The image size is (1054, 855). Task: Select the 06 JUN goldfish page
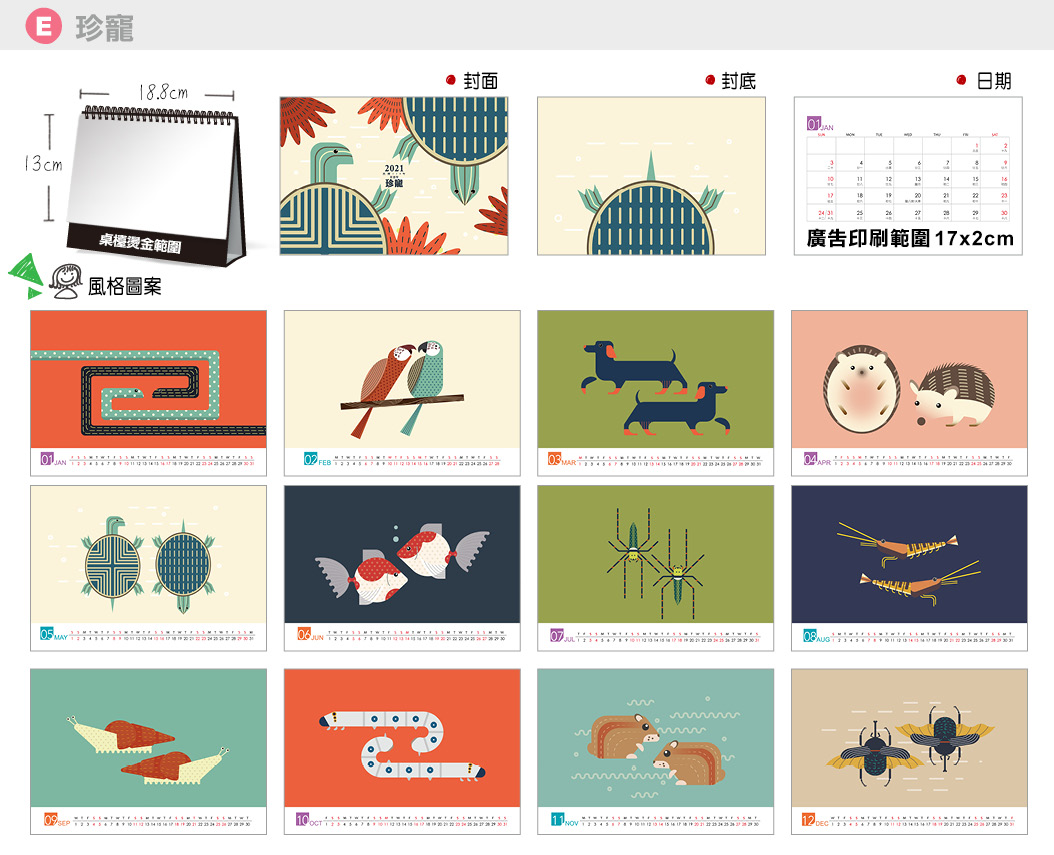click(402, 568)
